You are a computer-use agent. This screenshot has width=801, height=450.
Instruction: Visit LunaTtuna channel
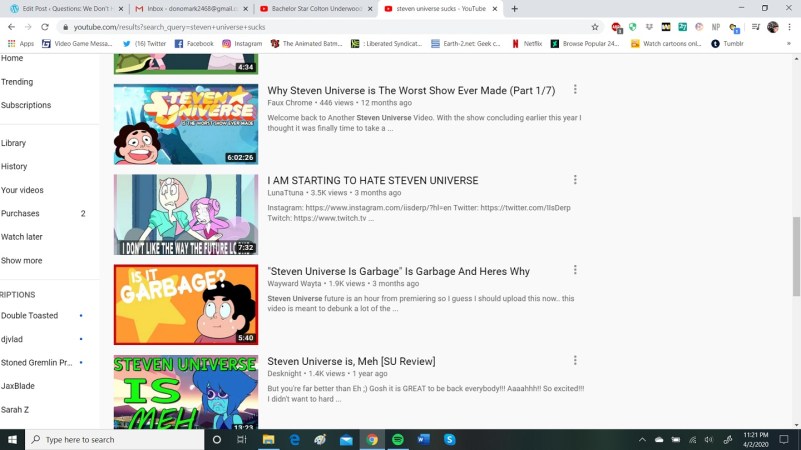[x=285, y=193]
